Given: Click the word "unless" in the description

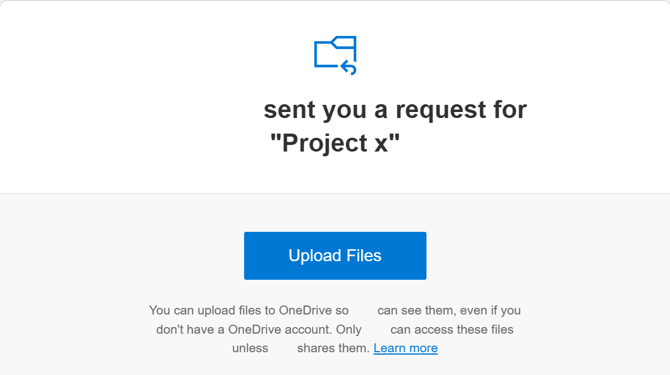Looking at the screenshot, I should coord(250,348).
